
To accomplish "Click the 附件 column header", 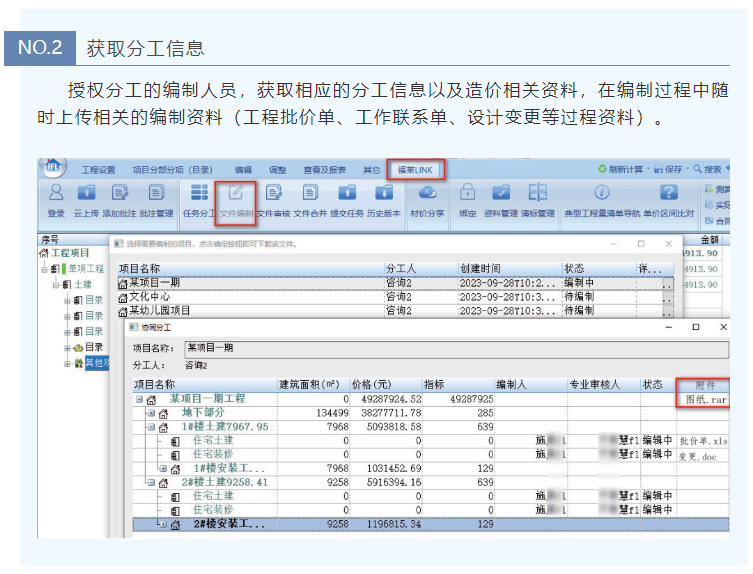I will click(x=705, y=385).
